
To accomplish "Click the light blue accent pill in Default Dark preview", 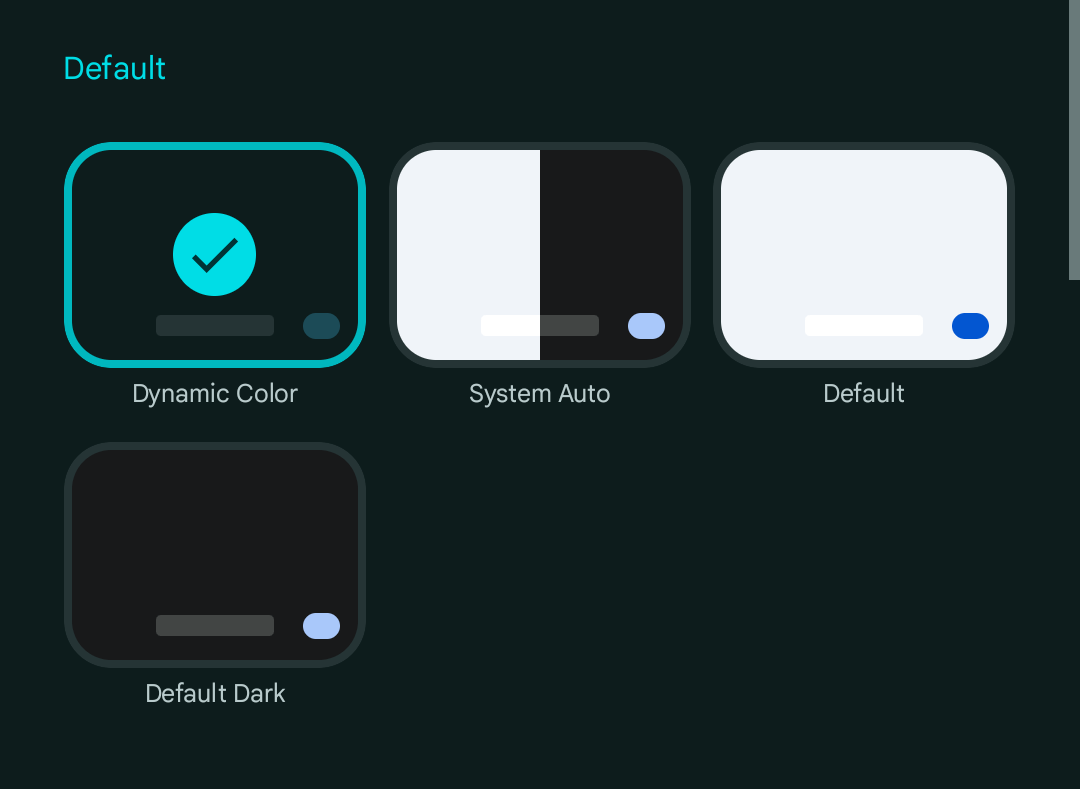I will [322, 626].
